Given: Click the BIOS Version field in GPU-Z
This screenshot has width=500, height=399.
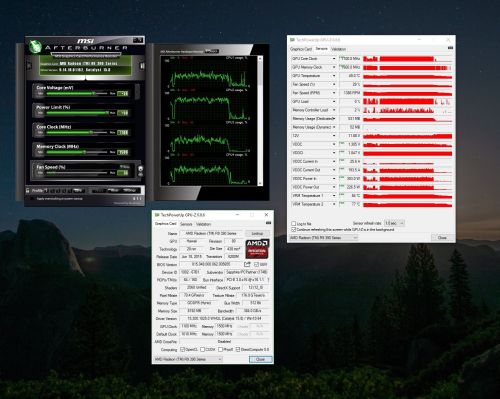Looking at the screenshot, I should (x=211, y=264).
